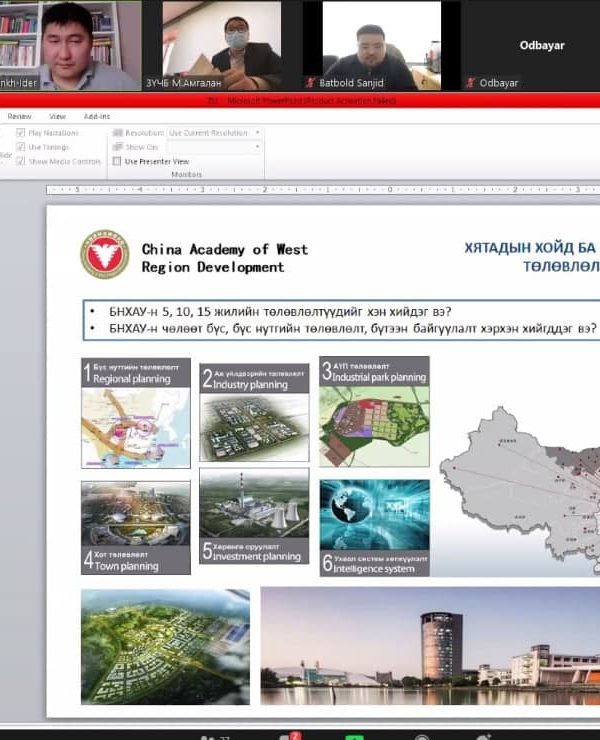The width and height of the screenshot is (600, 740).
Task: Click the China Academy red circular logo
Action: (x=104, y=255)
